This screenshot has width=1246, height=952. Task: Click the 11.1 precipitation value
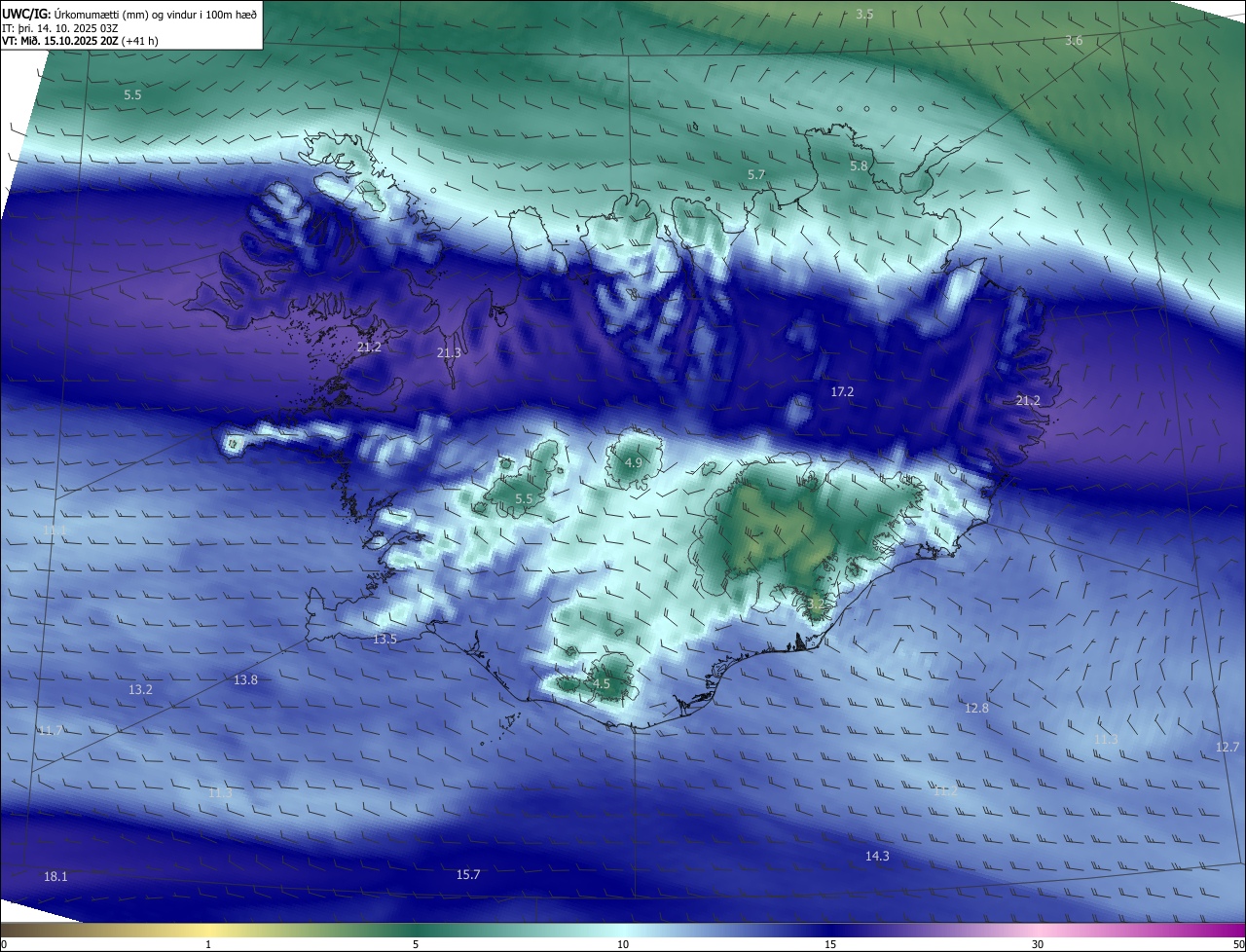[55, 531]
